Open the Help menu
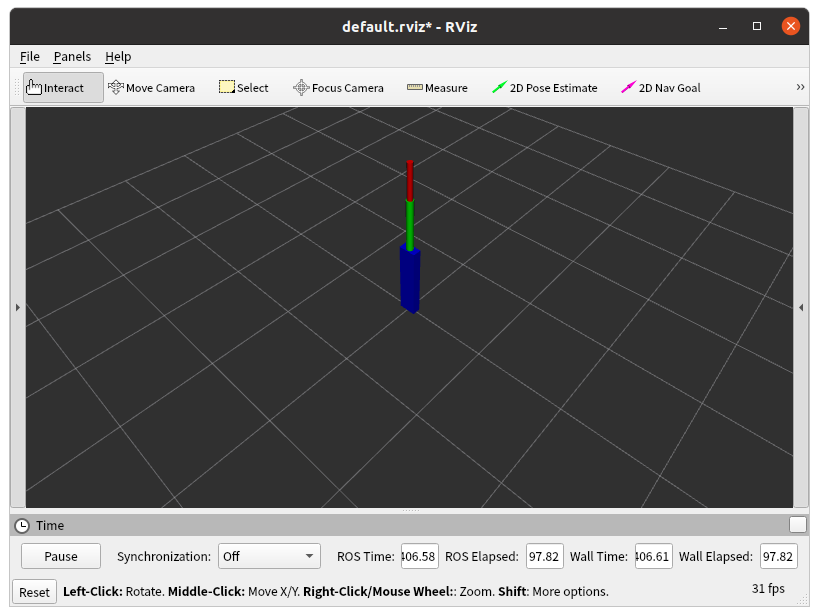The width and height of the screenshot is (819, 616). 118,57
